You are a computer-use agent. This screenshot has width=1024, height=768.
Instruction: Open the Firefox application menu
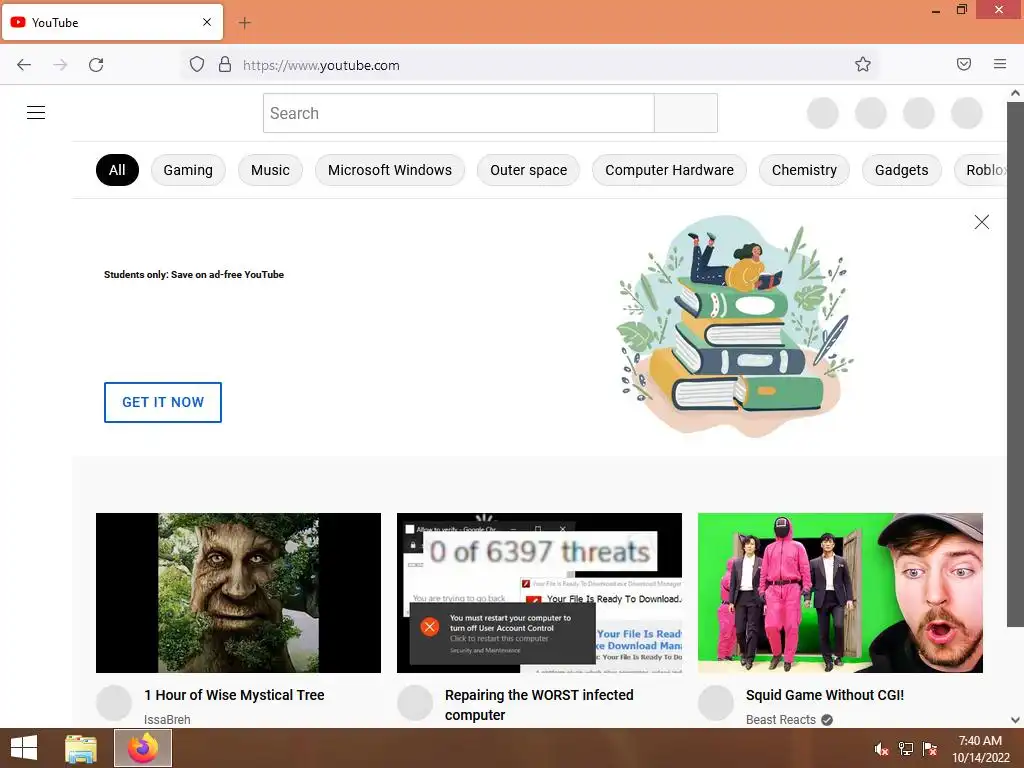point(1000,64)
